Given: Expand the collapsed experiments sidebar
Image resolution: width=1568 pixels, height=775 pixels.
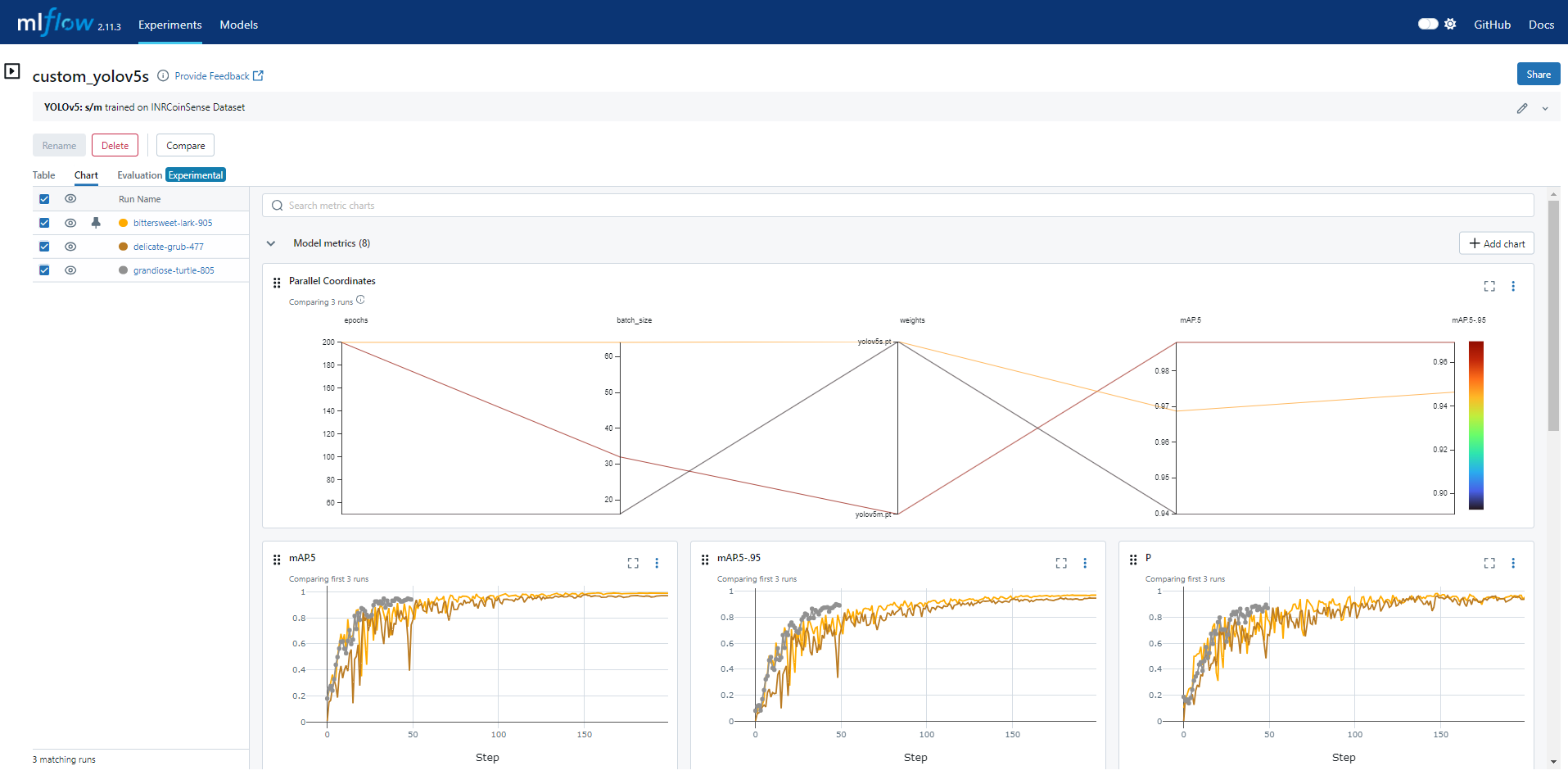Looking at the screenshot, I should click(x=12, y=71).
